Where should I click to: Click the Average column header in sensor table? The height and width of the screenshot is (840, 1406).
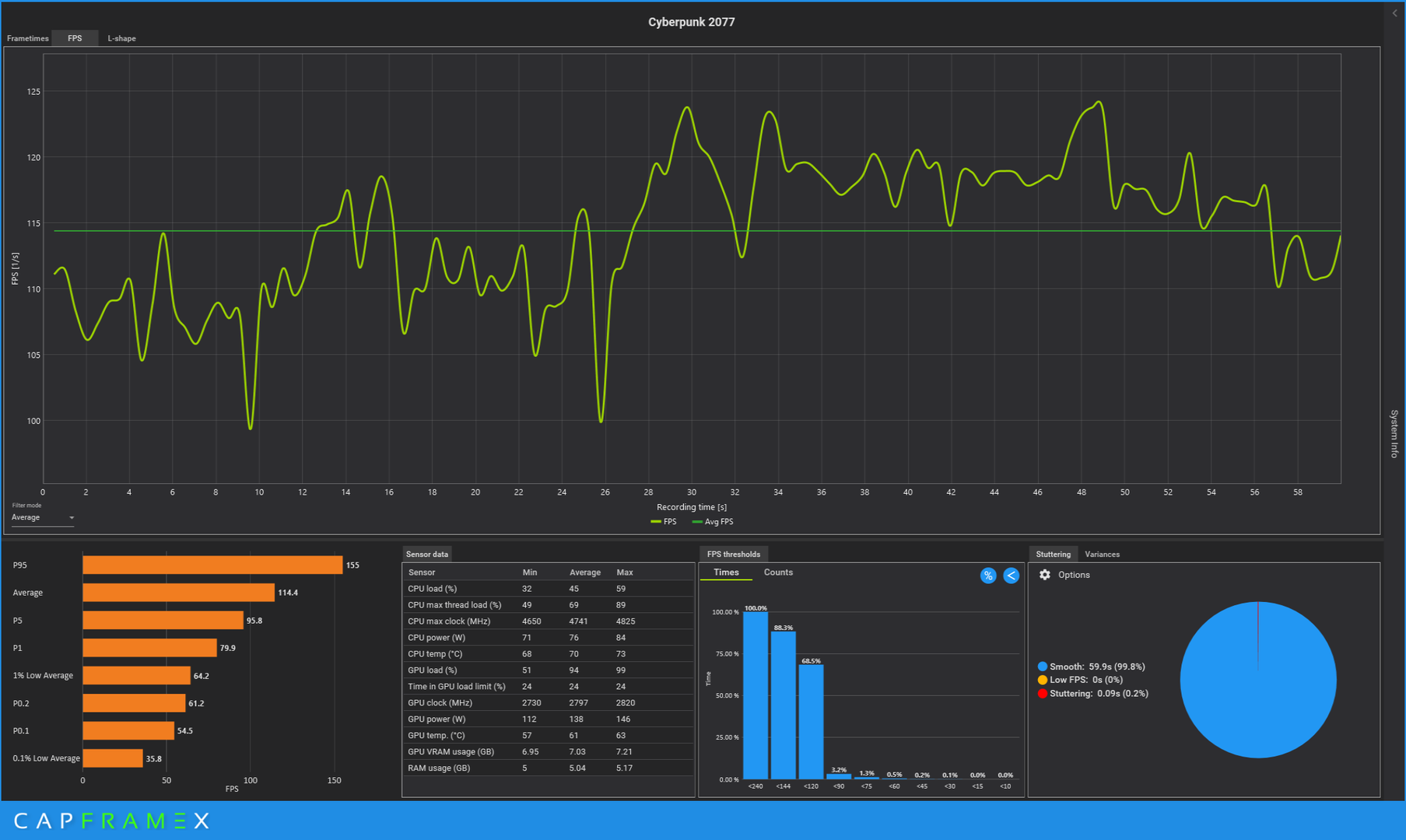(585, 572)
